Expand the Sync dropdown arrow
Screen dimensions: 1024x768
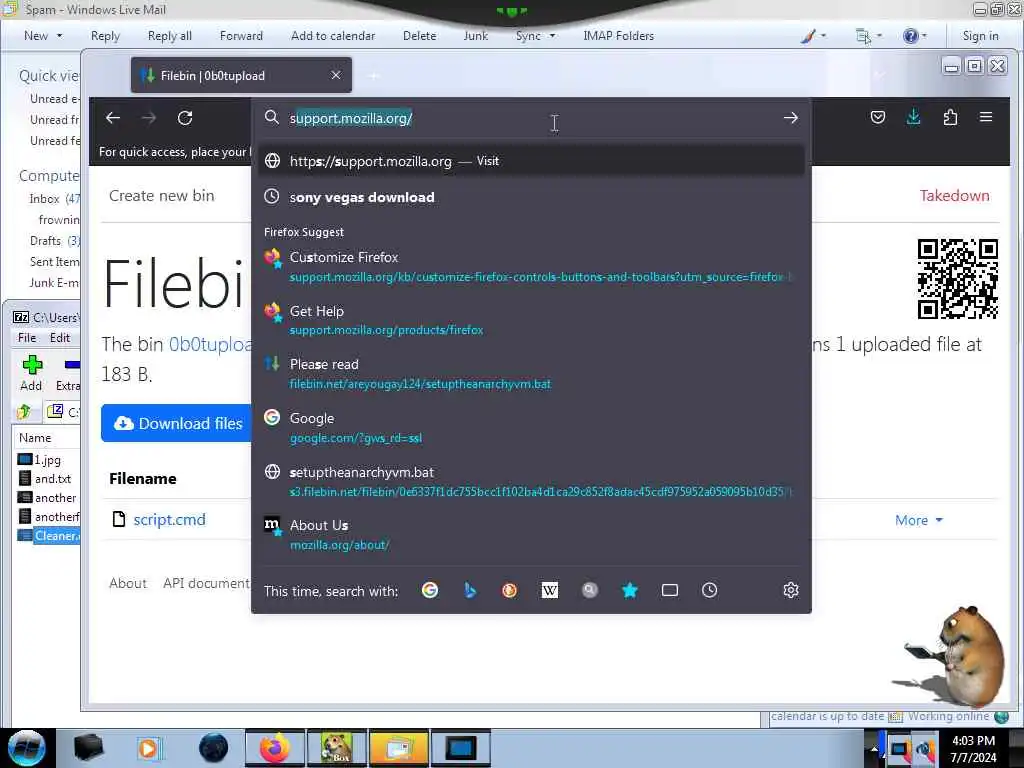[x=552, y=36]
